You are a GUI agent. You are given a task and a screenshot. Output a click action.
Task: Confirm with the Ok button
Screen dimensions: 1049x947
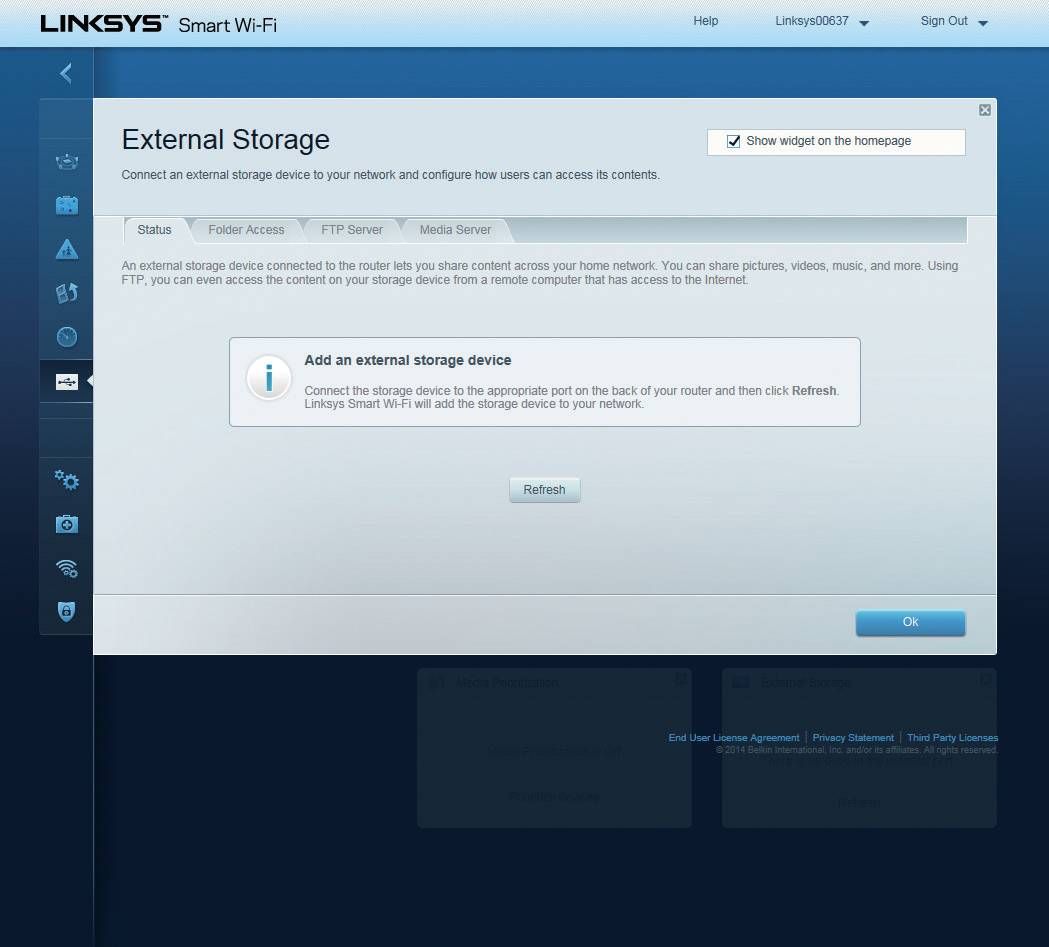(911, 623)
